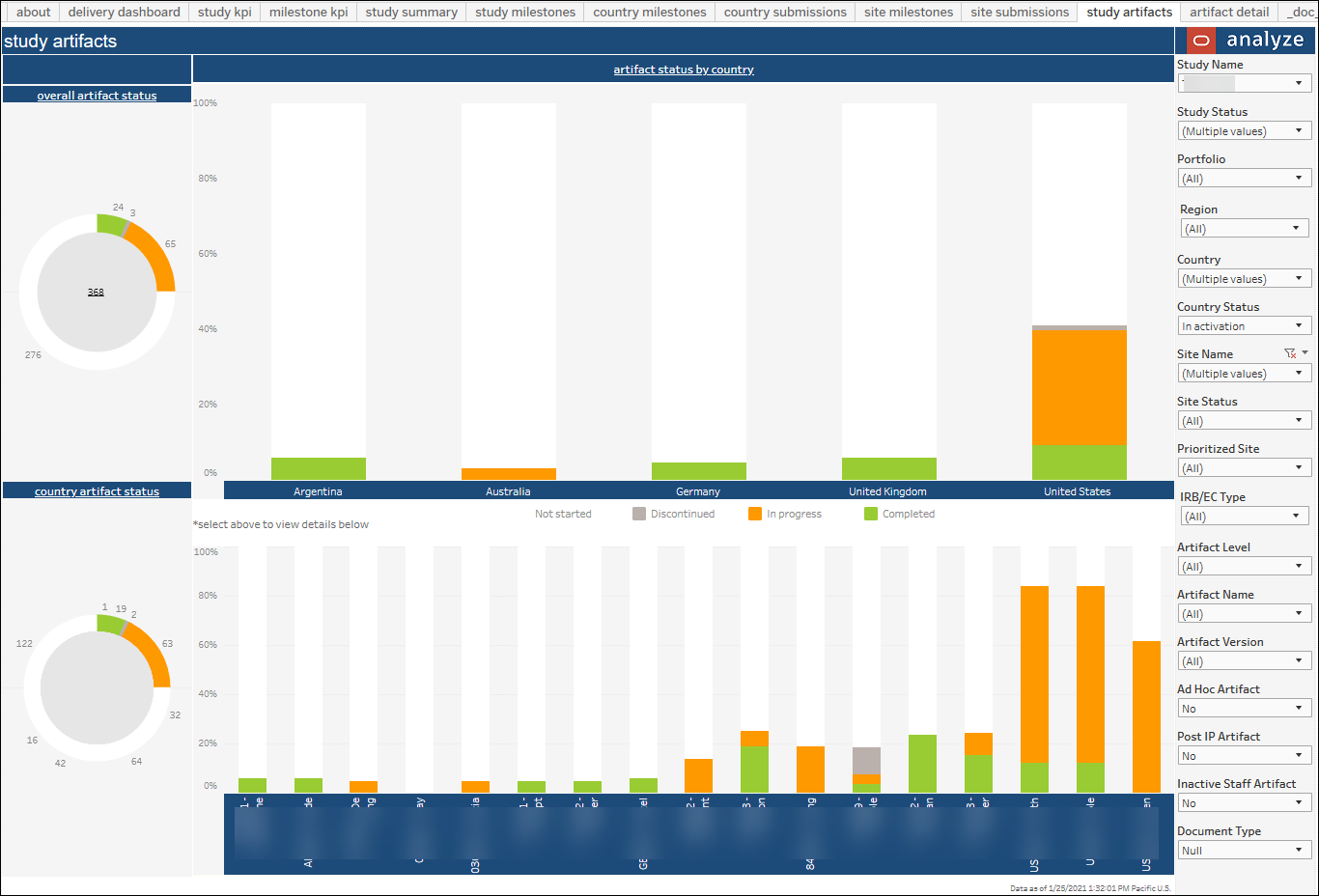This screenshot has height=896, width=1319.
Task: Open the Study Name dropdown
Action: [1244, 84]
